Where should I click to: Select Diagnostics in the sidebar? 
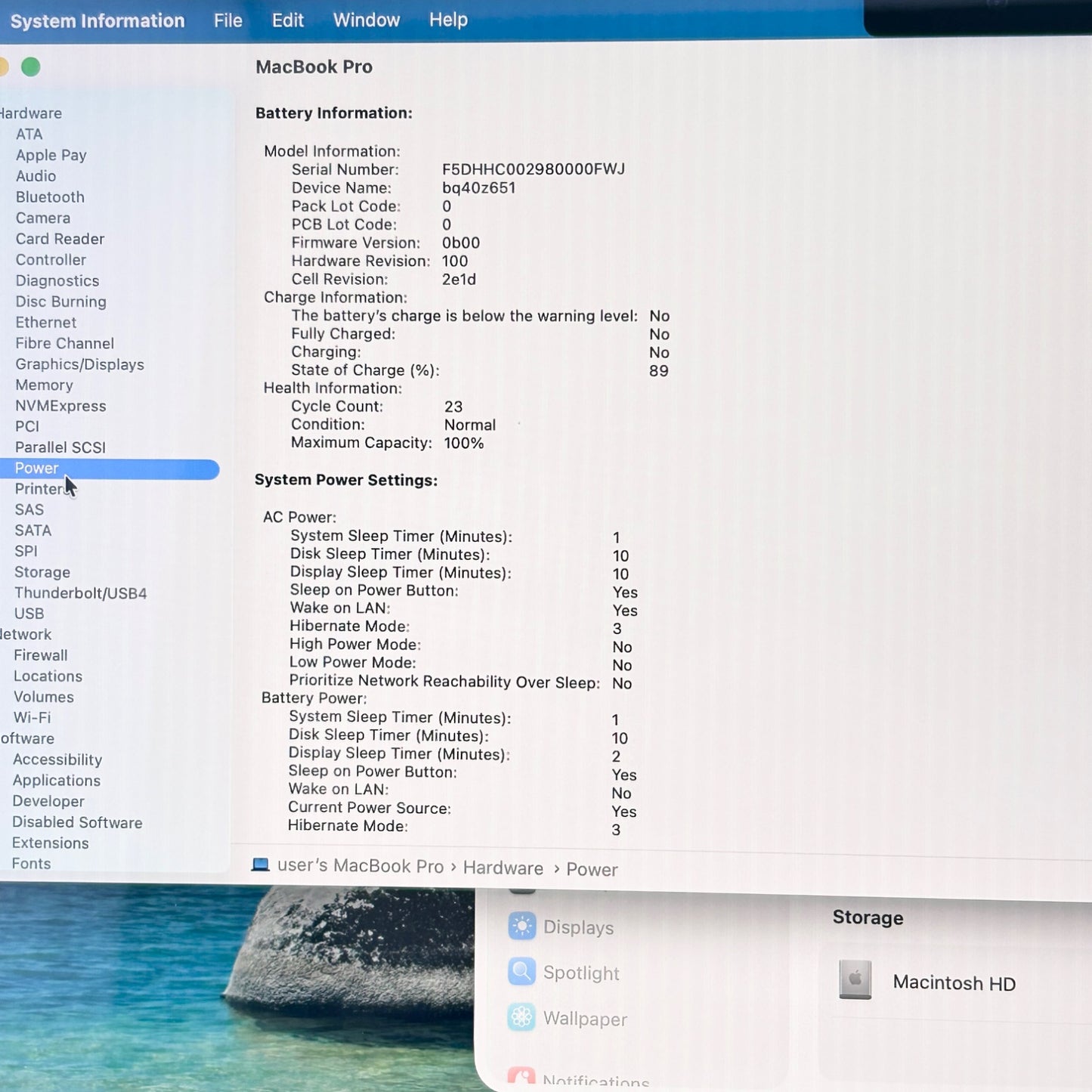pos(57,280)
